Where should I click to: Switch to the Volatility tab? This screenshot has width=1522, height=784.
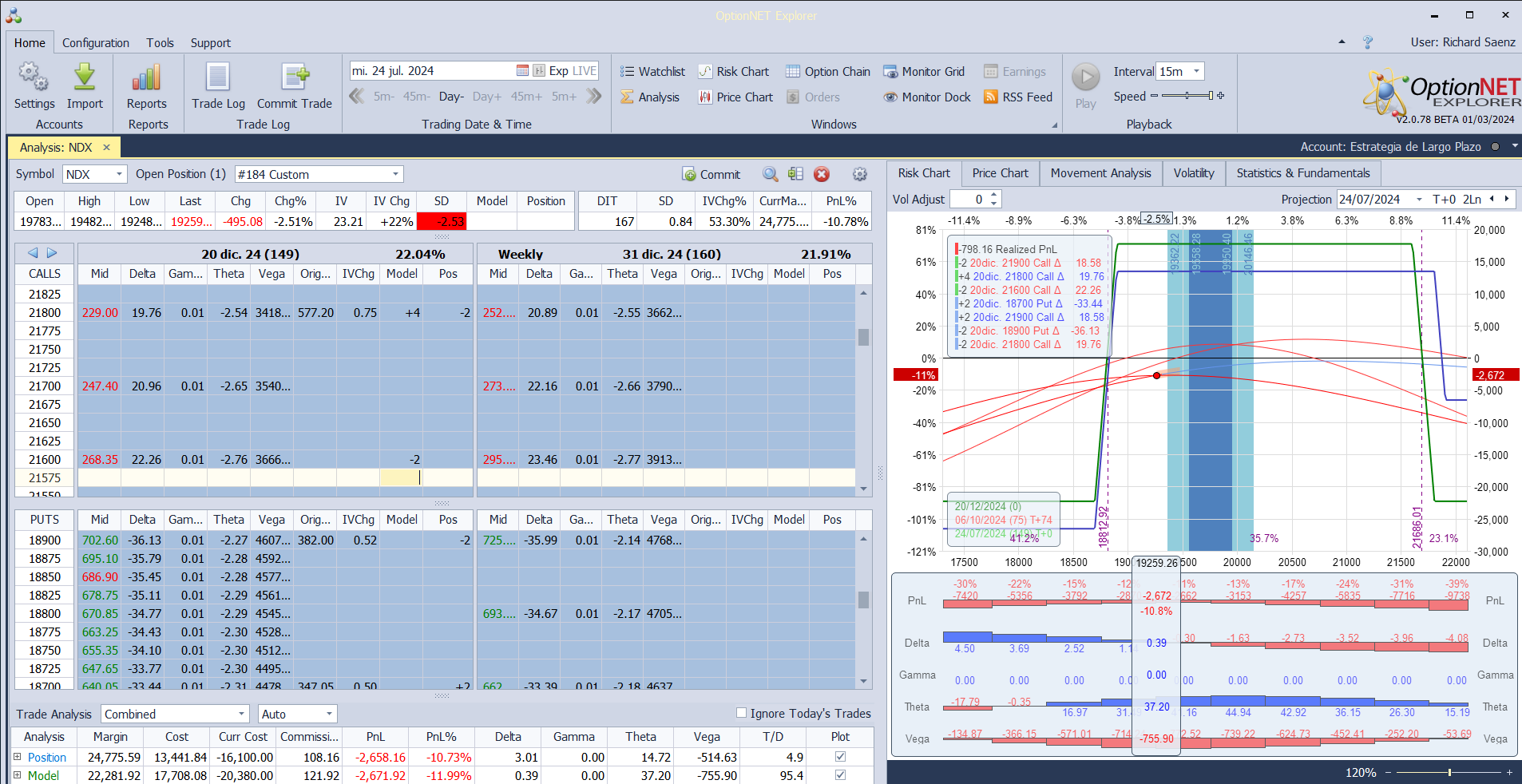[1193, 172]
